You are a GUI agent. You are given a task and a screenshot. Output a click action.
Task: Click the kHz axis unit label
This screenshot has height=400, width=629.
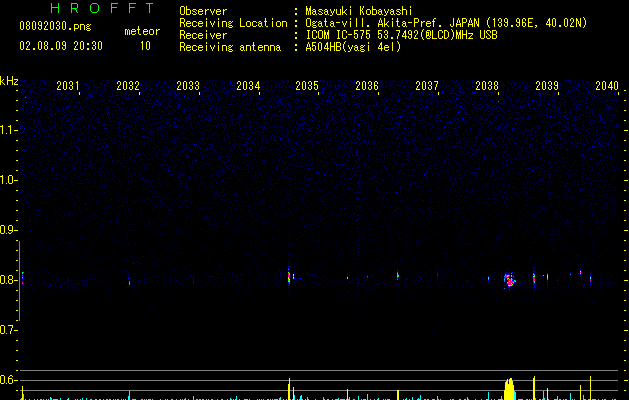[x=9, y=81]
